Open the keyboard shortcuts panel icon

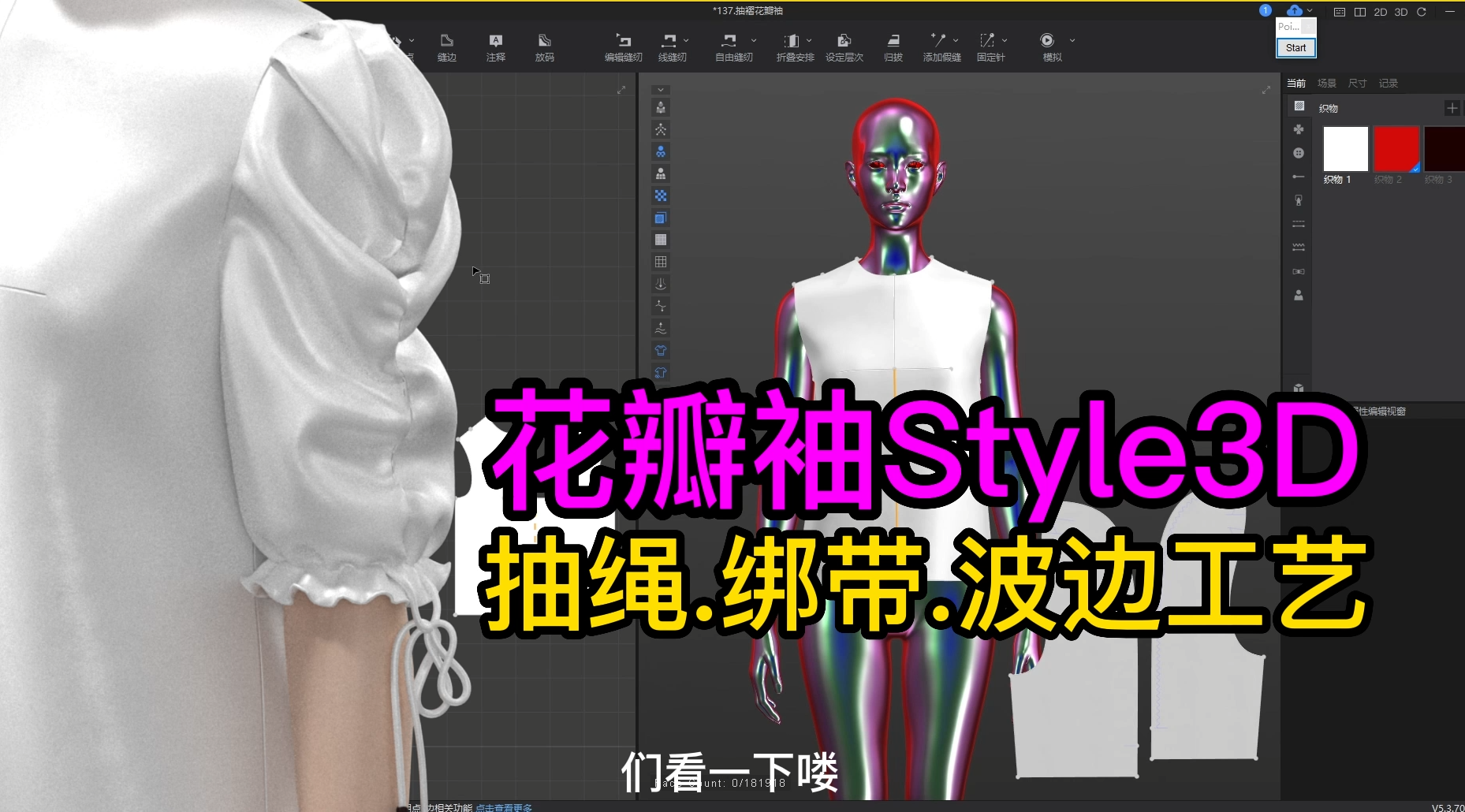coord(1340,12)
